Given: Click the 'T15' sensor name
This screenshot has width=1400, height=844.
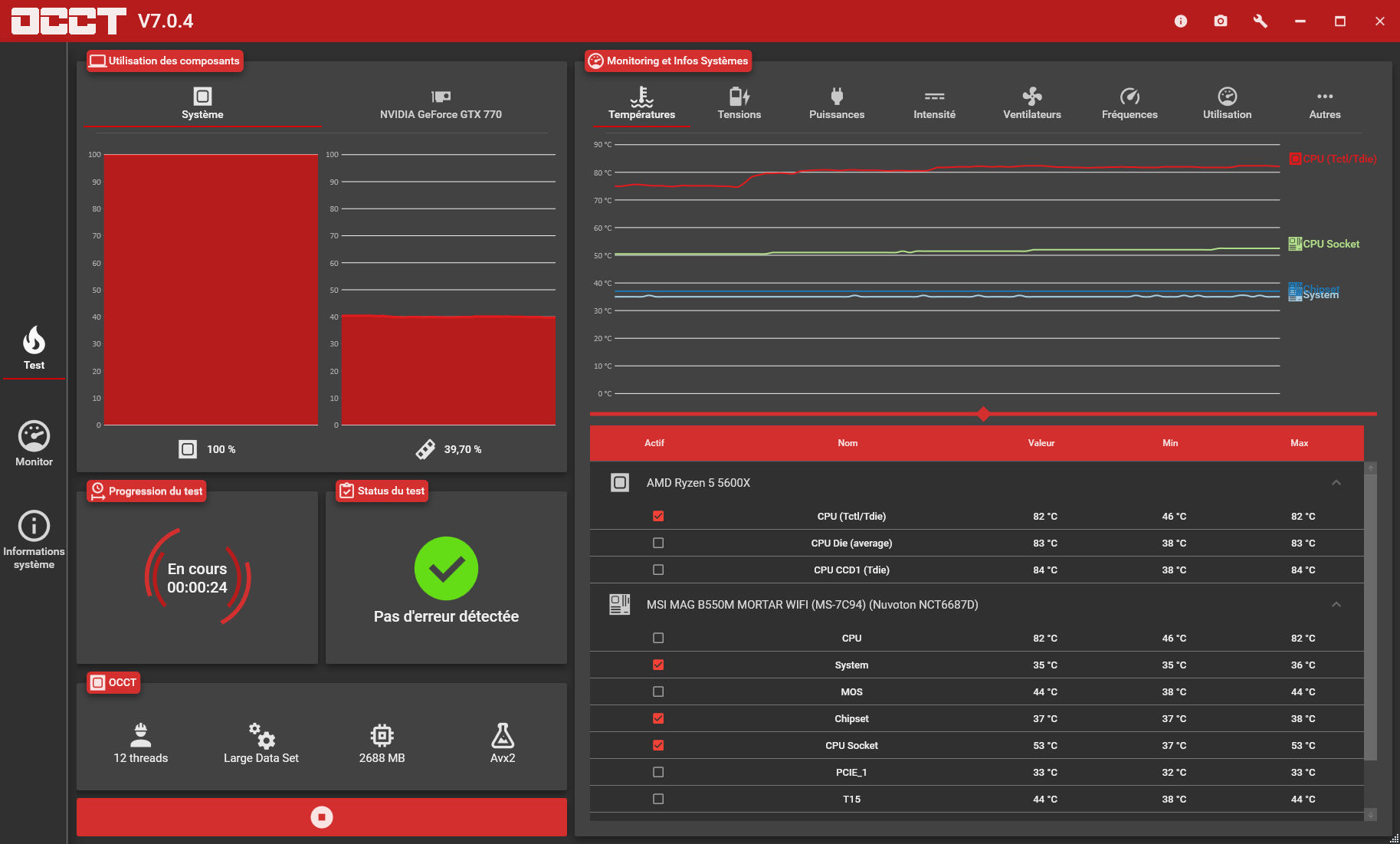Looking at the screenshot, I should pyautogui.click(x=851, y=799).
